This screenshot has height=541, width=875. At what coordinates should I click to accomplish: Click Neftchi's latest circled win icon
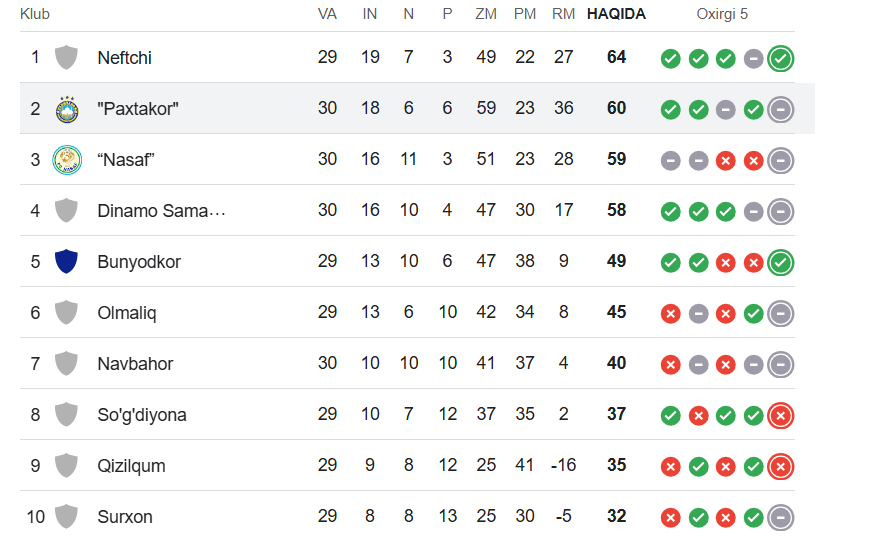pyautogui.click(x=781, y=58)
